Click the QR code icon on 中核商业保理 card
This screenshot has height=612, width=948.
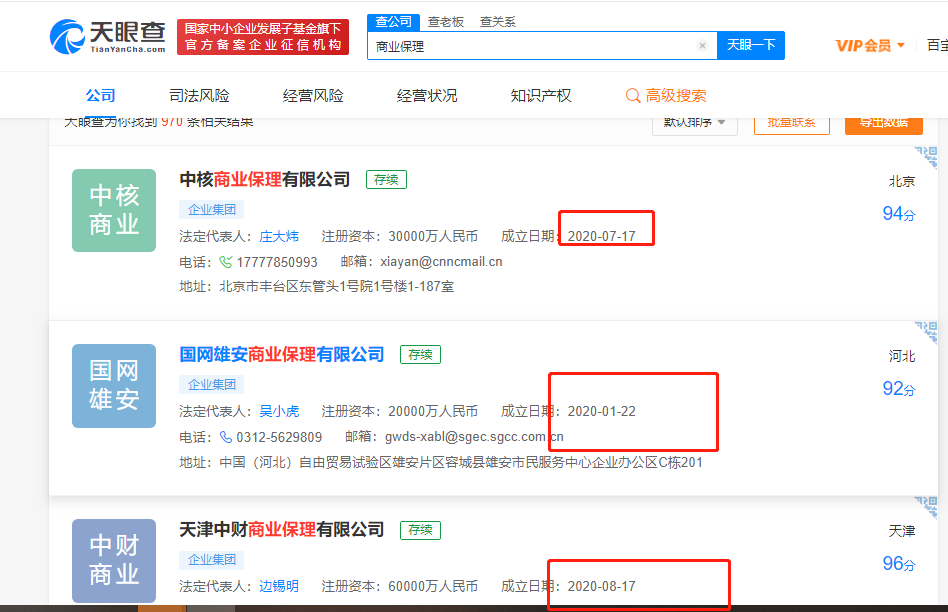927,157
